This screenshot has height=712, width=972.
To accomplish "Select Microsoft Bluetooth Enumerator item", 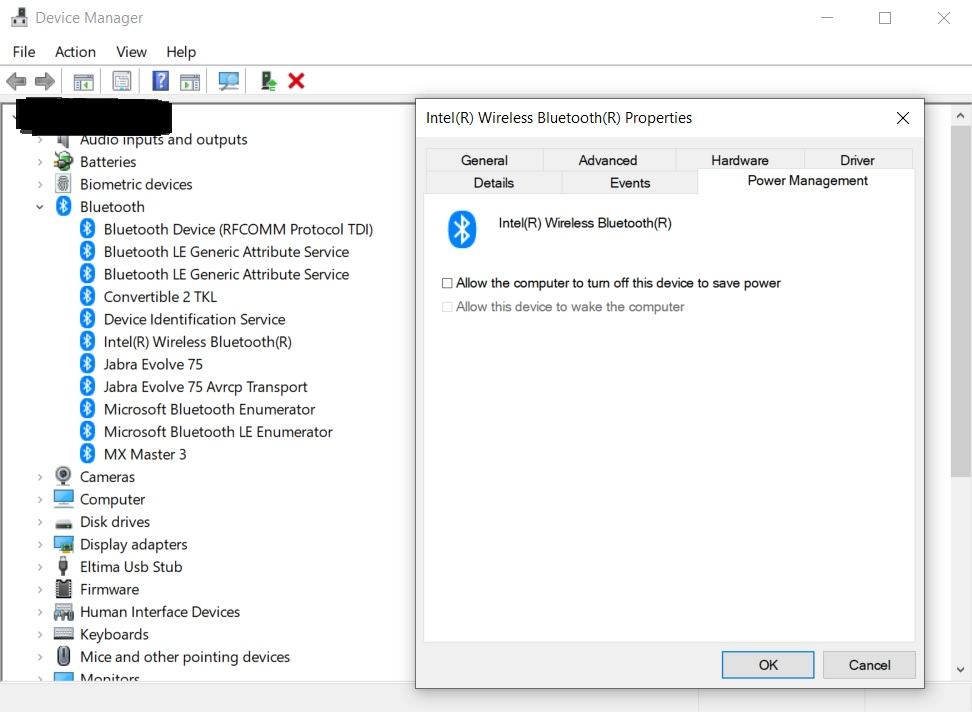I will [210, 409].
